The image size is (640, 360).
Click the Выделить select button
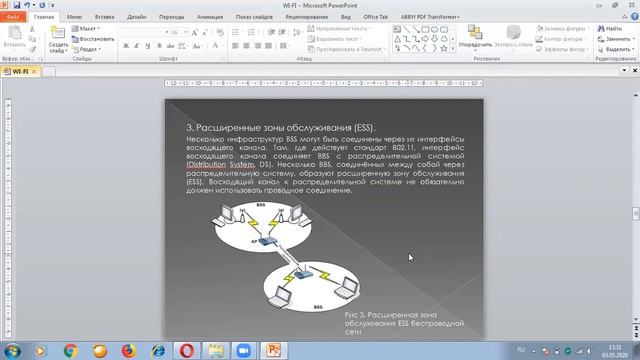(616, 49)
